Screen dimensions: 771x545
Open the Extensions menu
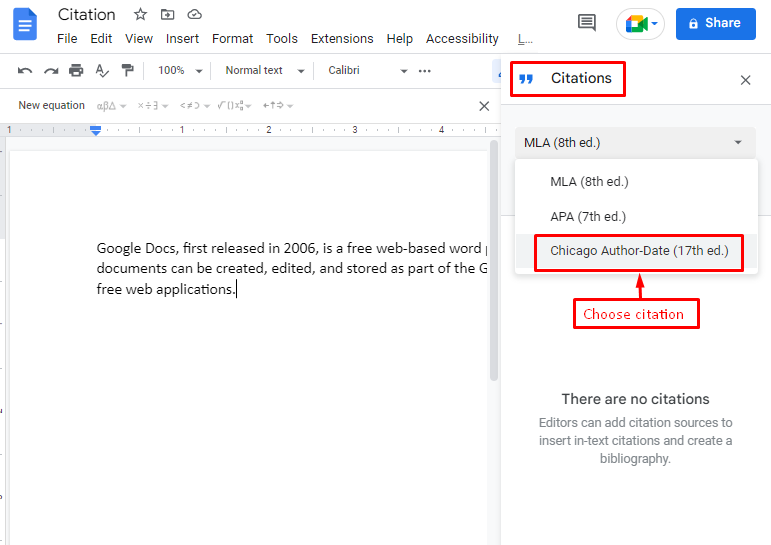click(342, 38)
